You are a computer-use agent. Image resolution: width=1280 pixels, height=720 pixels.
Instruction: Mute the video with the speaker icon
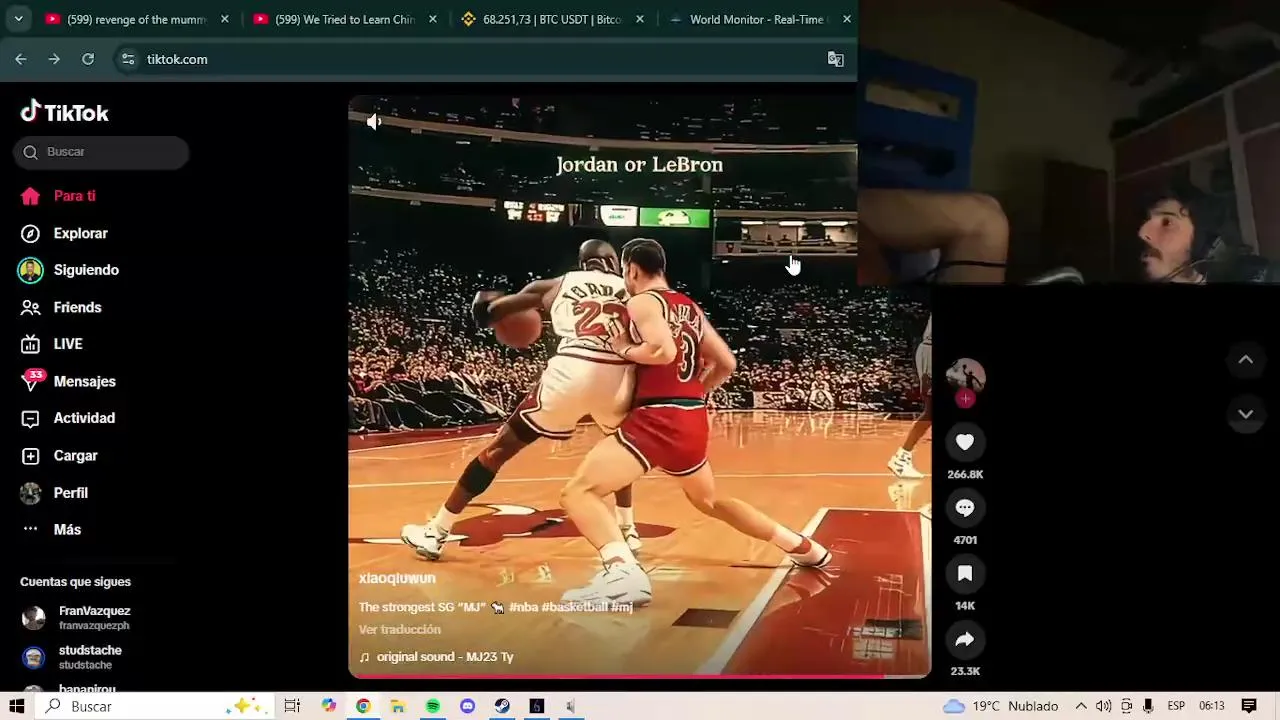point(374,122)
